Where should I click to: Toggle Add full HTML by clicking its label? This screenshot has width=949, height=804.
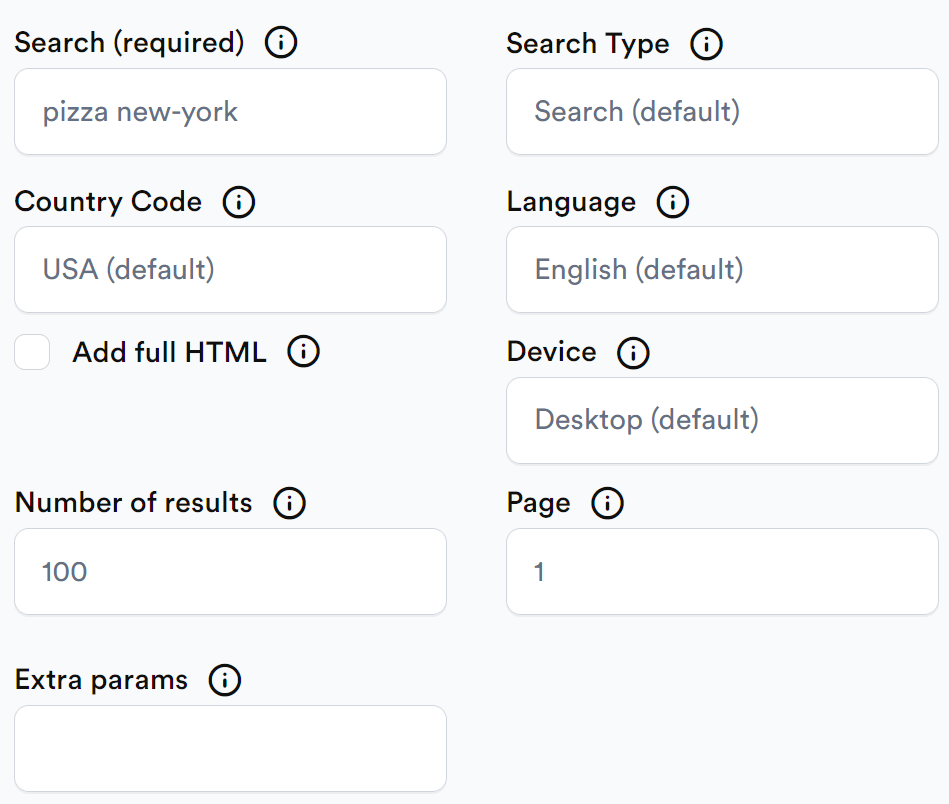168,352
